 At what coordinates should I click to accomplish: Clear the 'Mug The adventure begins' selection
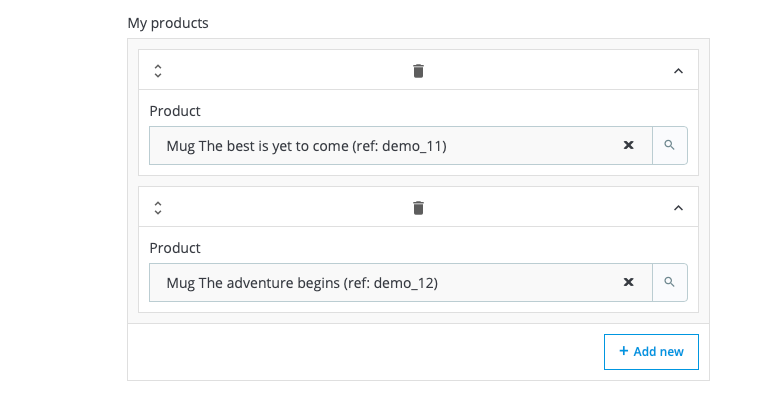pos(629,282)
